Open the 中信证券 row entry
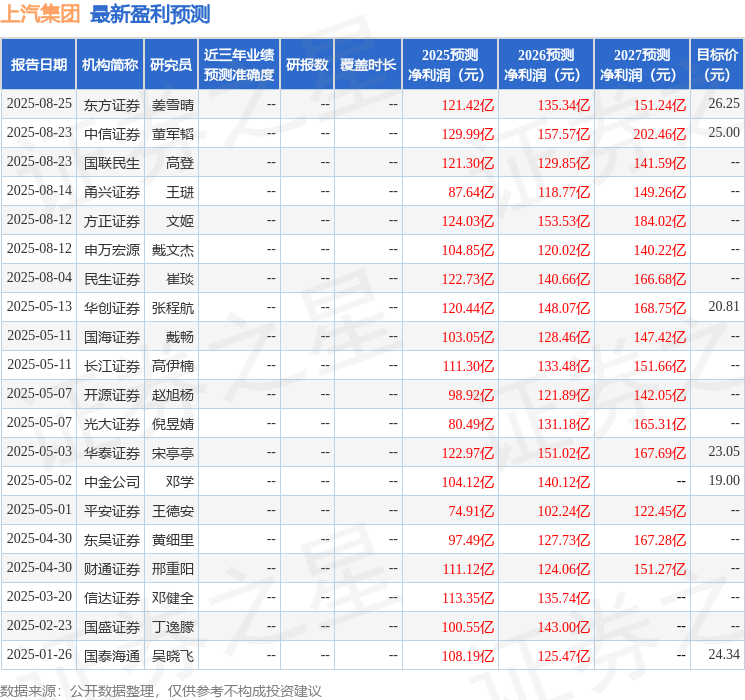The image size is (745, 700). (112, 134)
